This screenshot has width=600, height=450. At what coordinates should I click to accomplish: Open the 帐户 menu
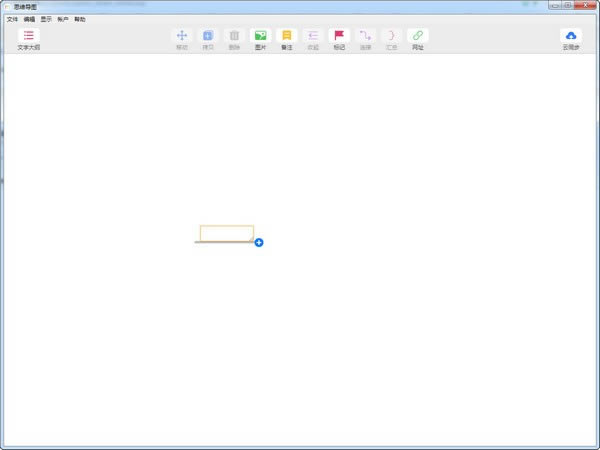point(63,19)
